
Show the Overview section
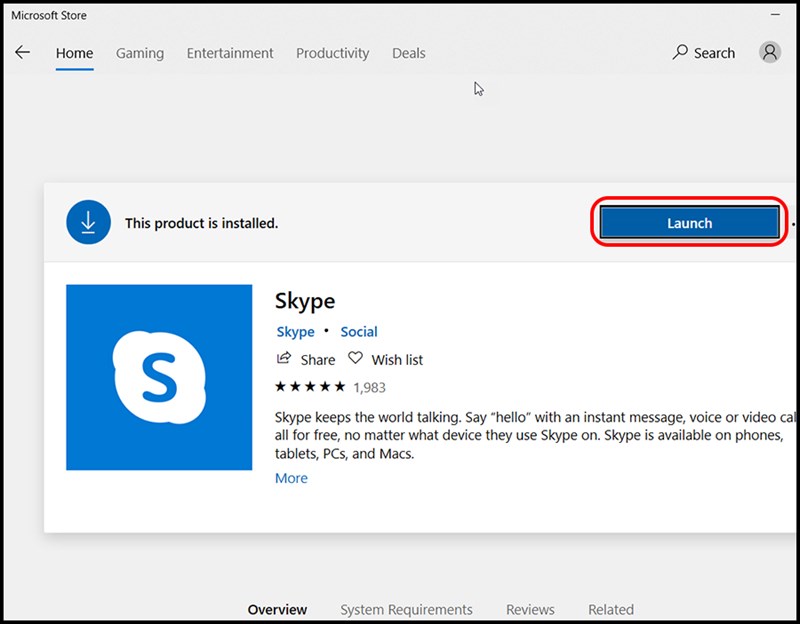point(278,609)
